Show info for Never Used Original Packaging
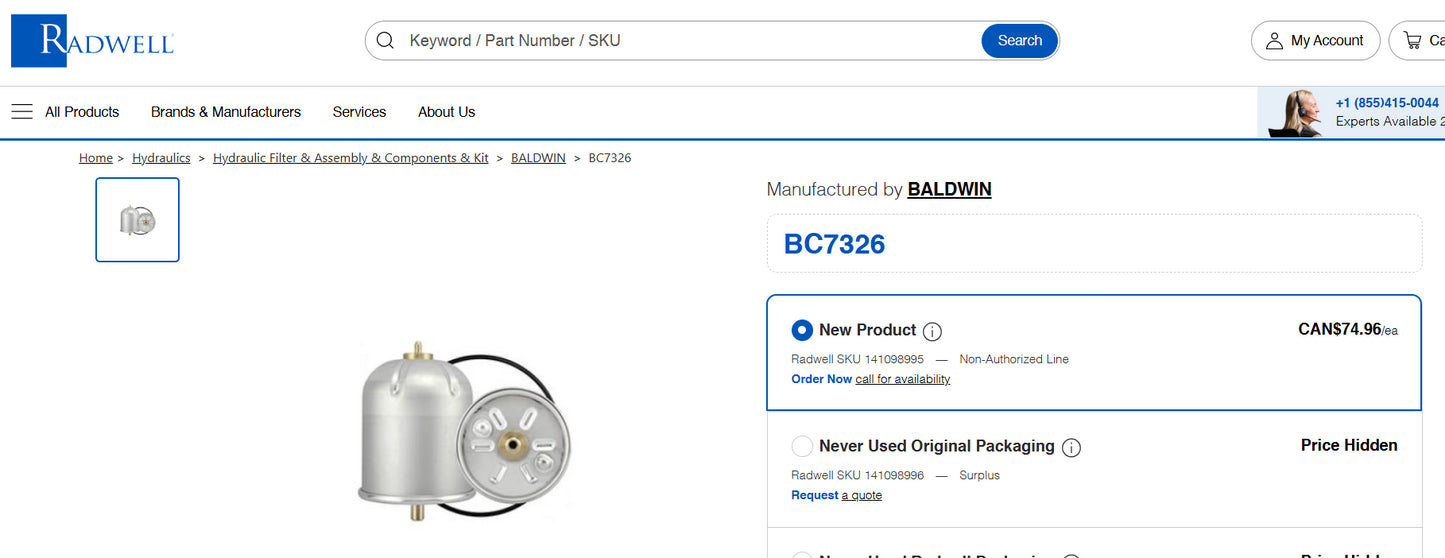1445x558 pixels. click(x=1071, y=447)
